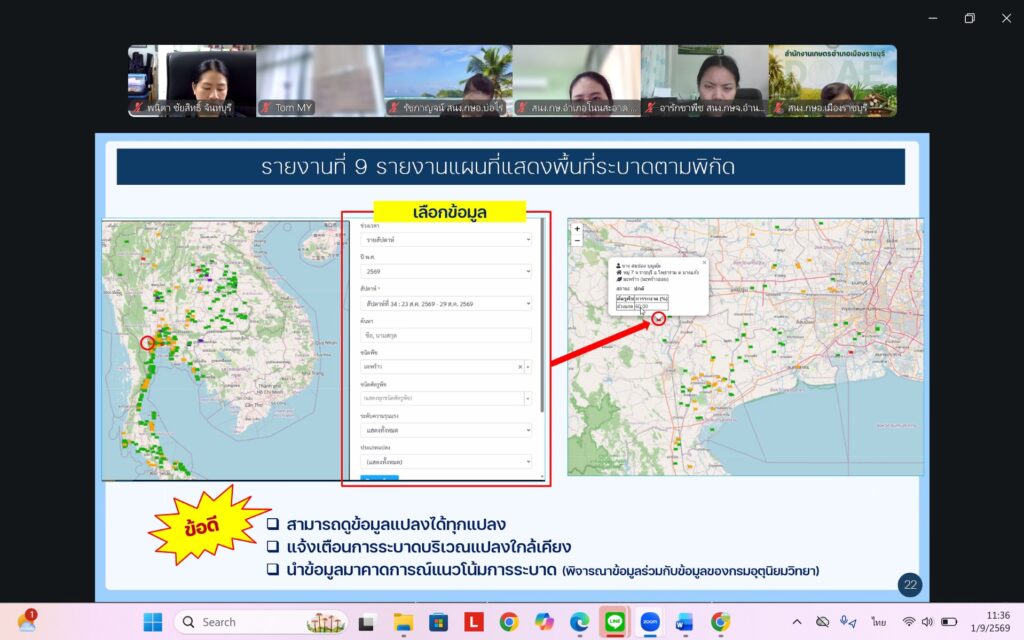Click the map zoom-out minus button
Screen dimensions: 1024x640
pyautogui.click(x=577, y=240)
